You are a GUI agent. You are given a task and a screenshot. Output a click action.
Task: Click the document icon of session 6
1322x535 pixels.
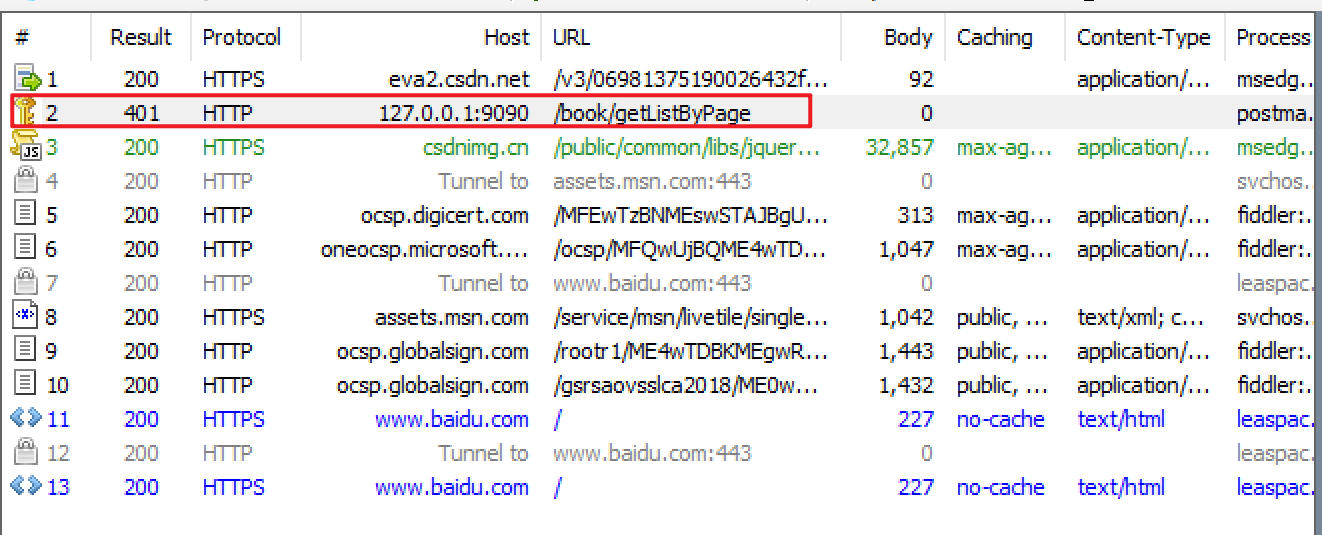tap(26, 249)
